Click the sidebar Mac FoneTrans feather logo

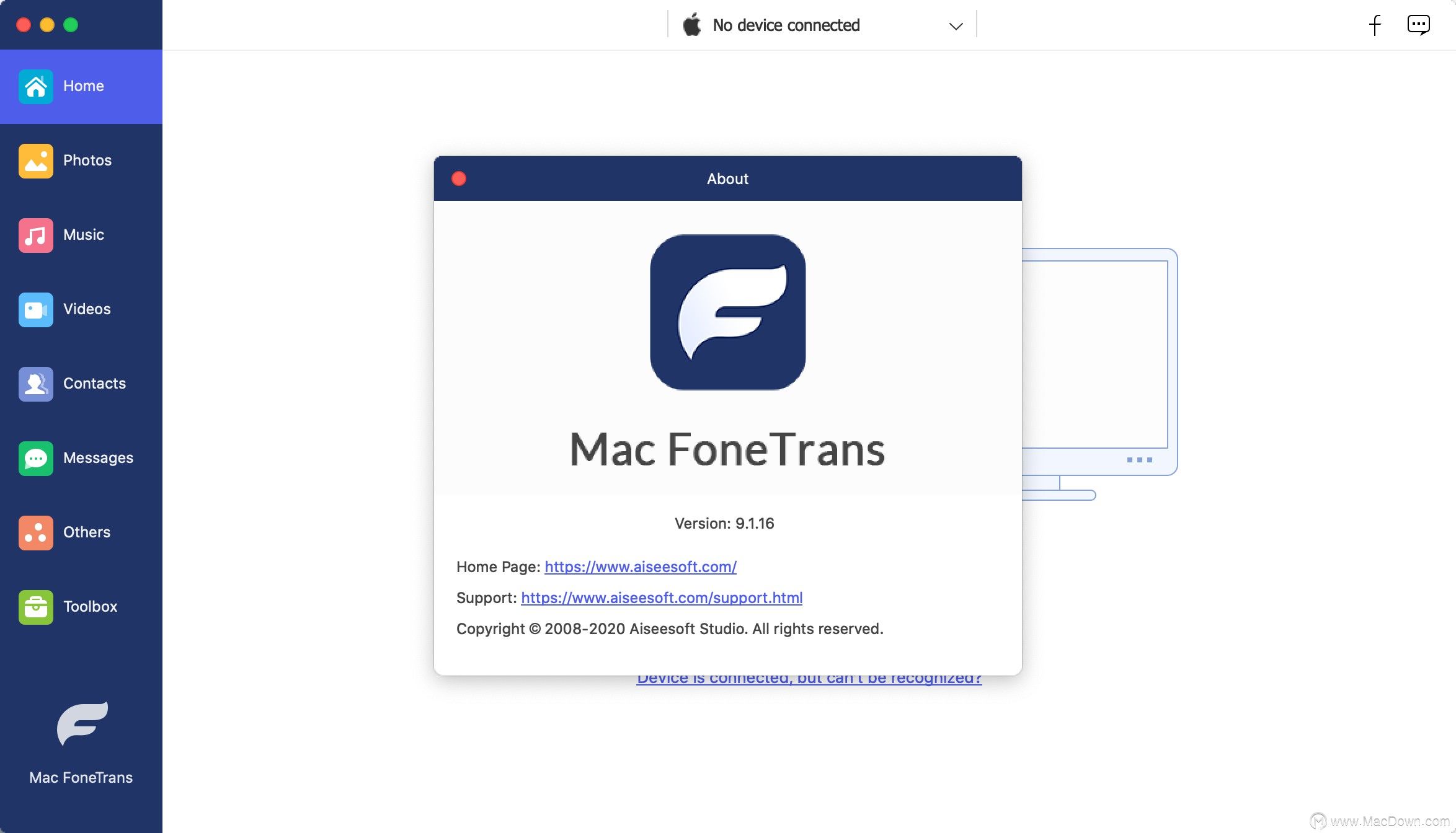click(82, 723)
